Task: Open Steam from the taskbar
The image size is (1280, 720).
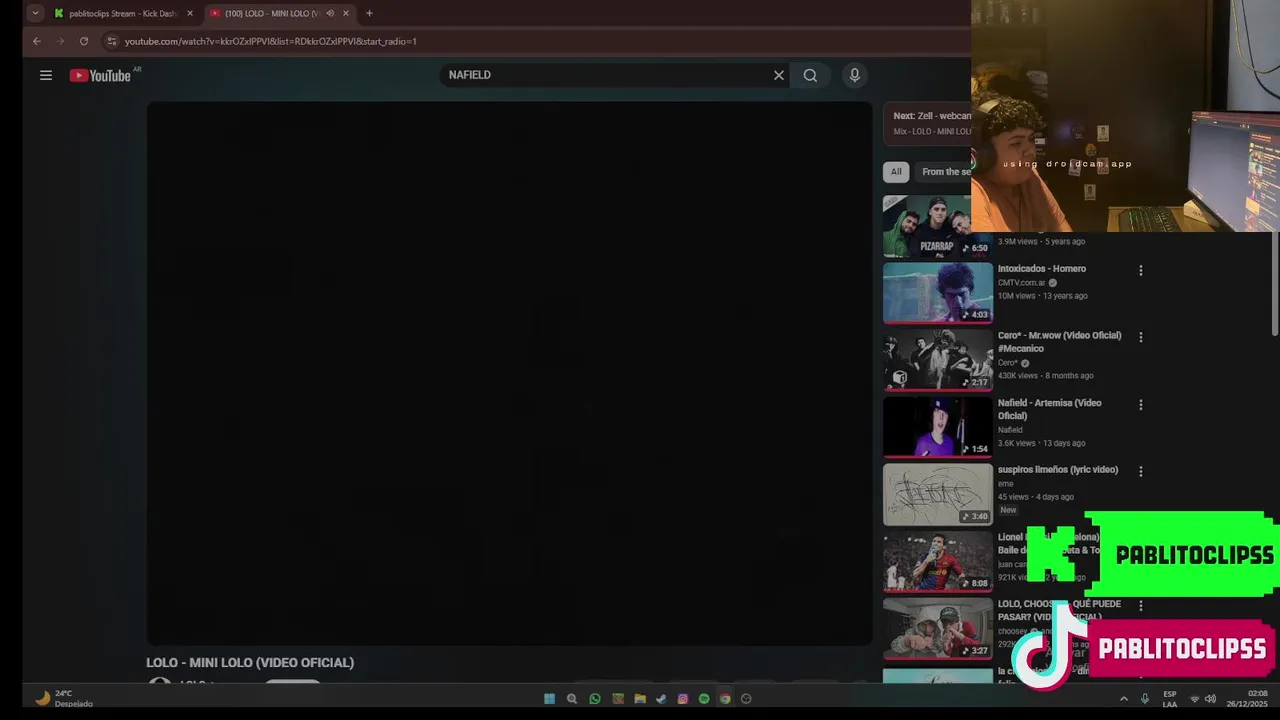Action: (x=661, y=699)
